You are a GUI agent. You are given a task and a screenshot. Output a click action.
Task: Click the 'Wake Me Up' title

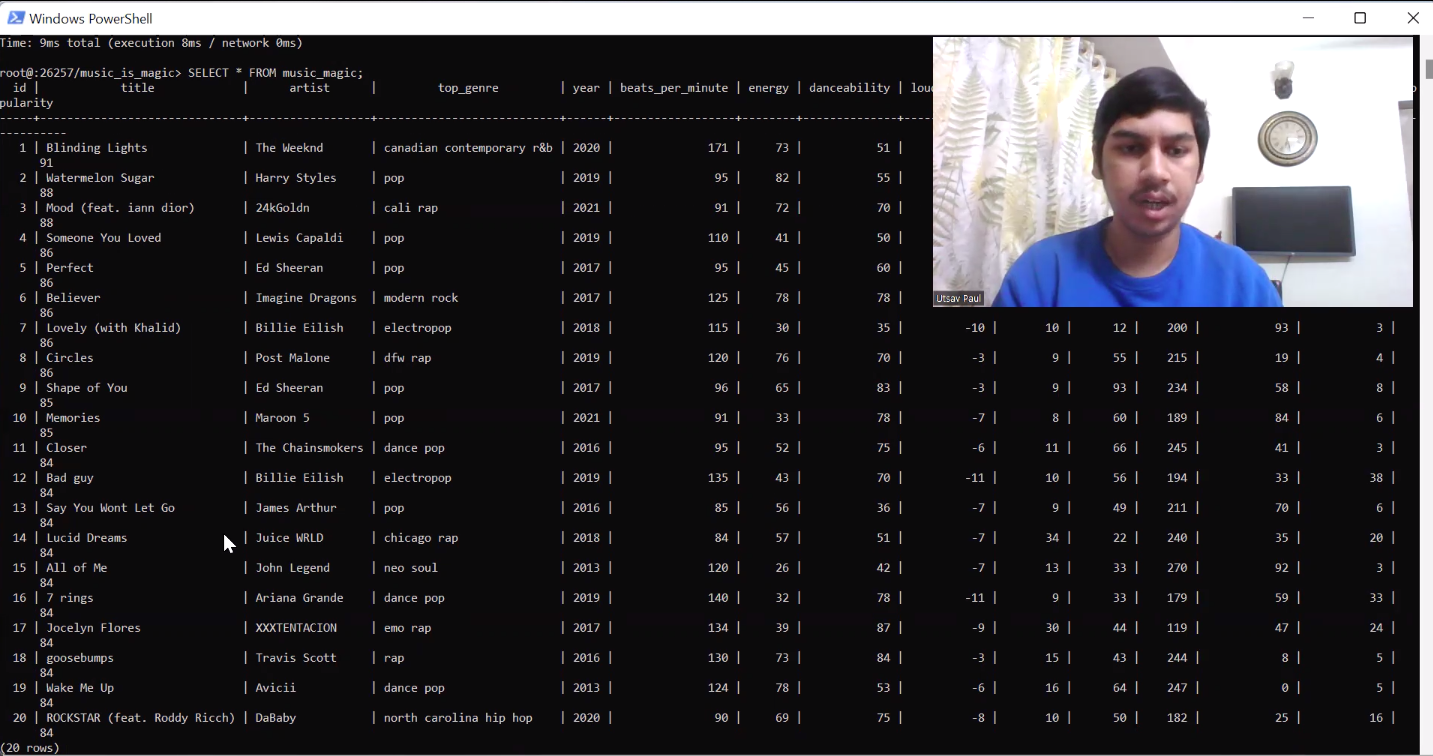click(x=79, y=688)
